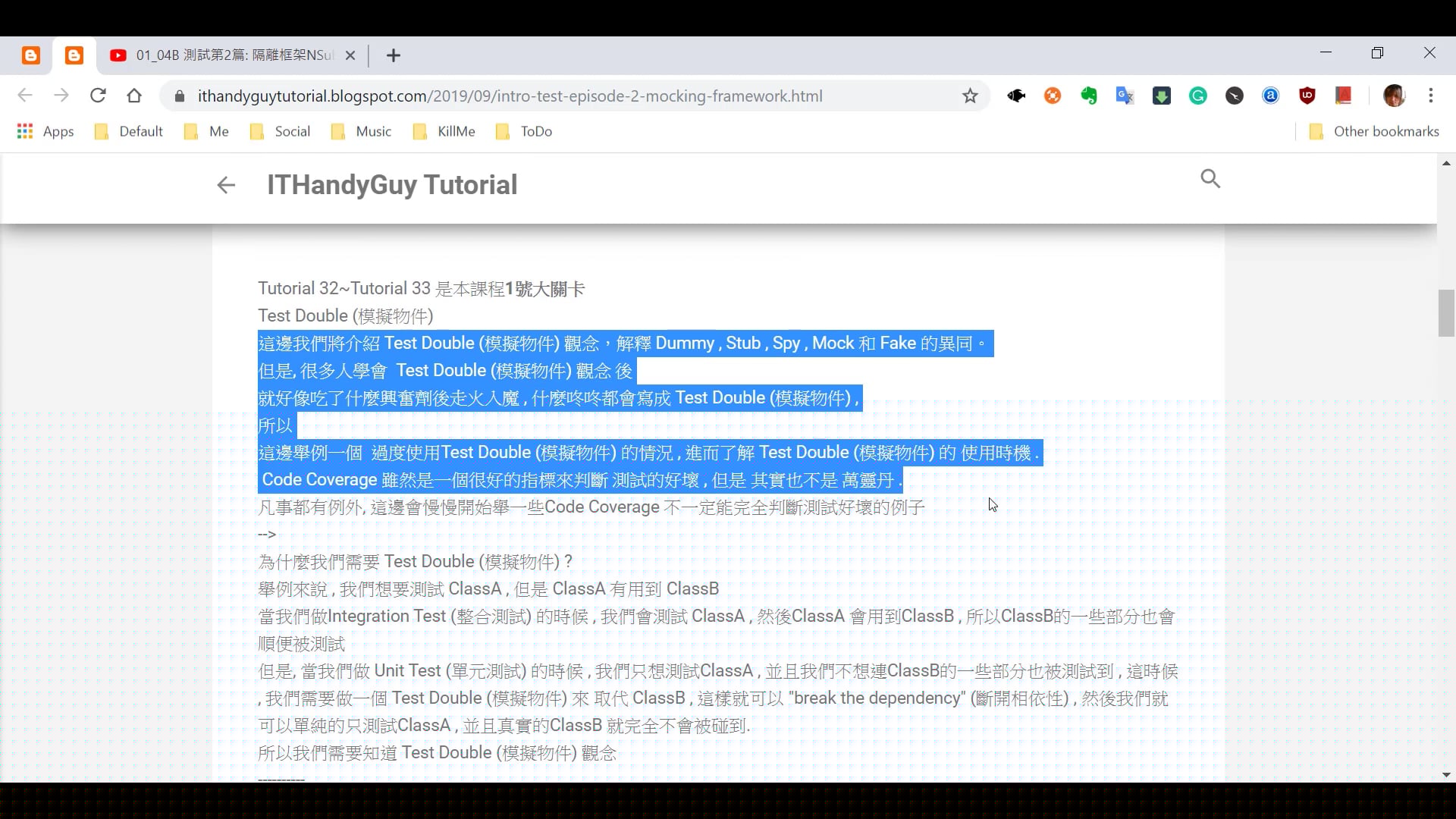Bookmark this page with the star icon
This screenshot has height=819, width=1456.
coord(971,96)
